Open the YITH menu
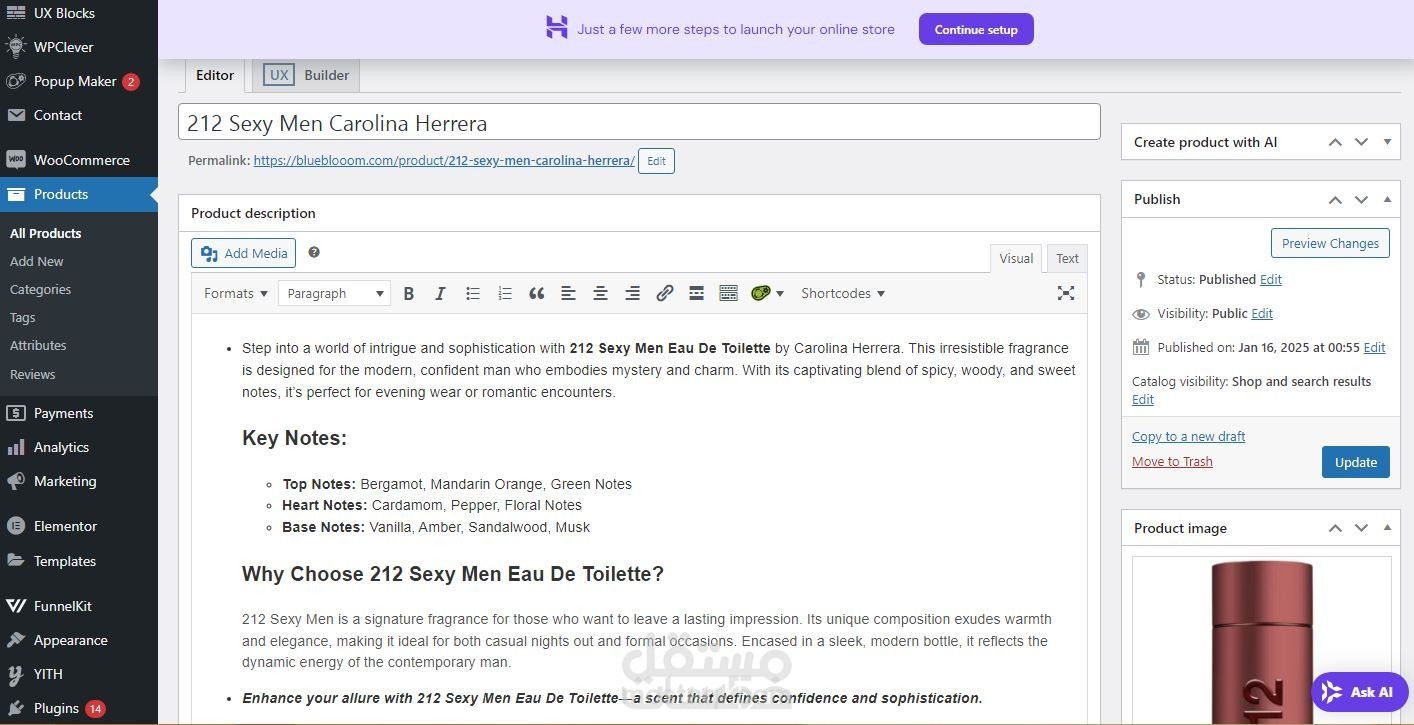The height and width of the screenshot is (725, 1414). click(x=79, y=674)
